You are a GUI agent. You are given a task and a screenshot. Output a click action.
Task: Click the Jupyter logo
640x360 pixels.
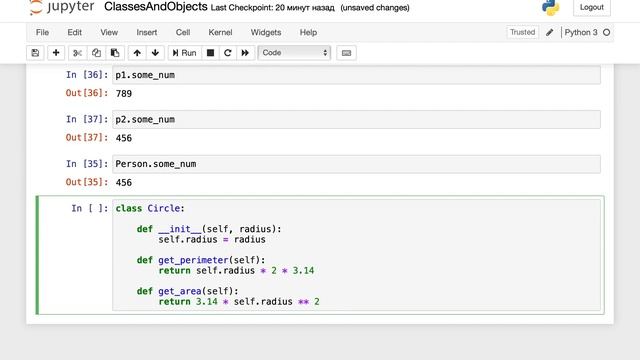[x=62, y=7]
